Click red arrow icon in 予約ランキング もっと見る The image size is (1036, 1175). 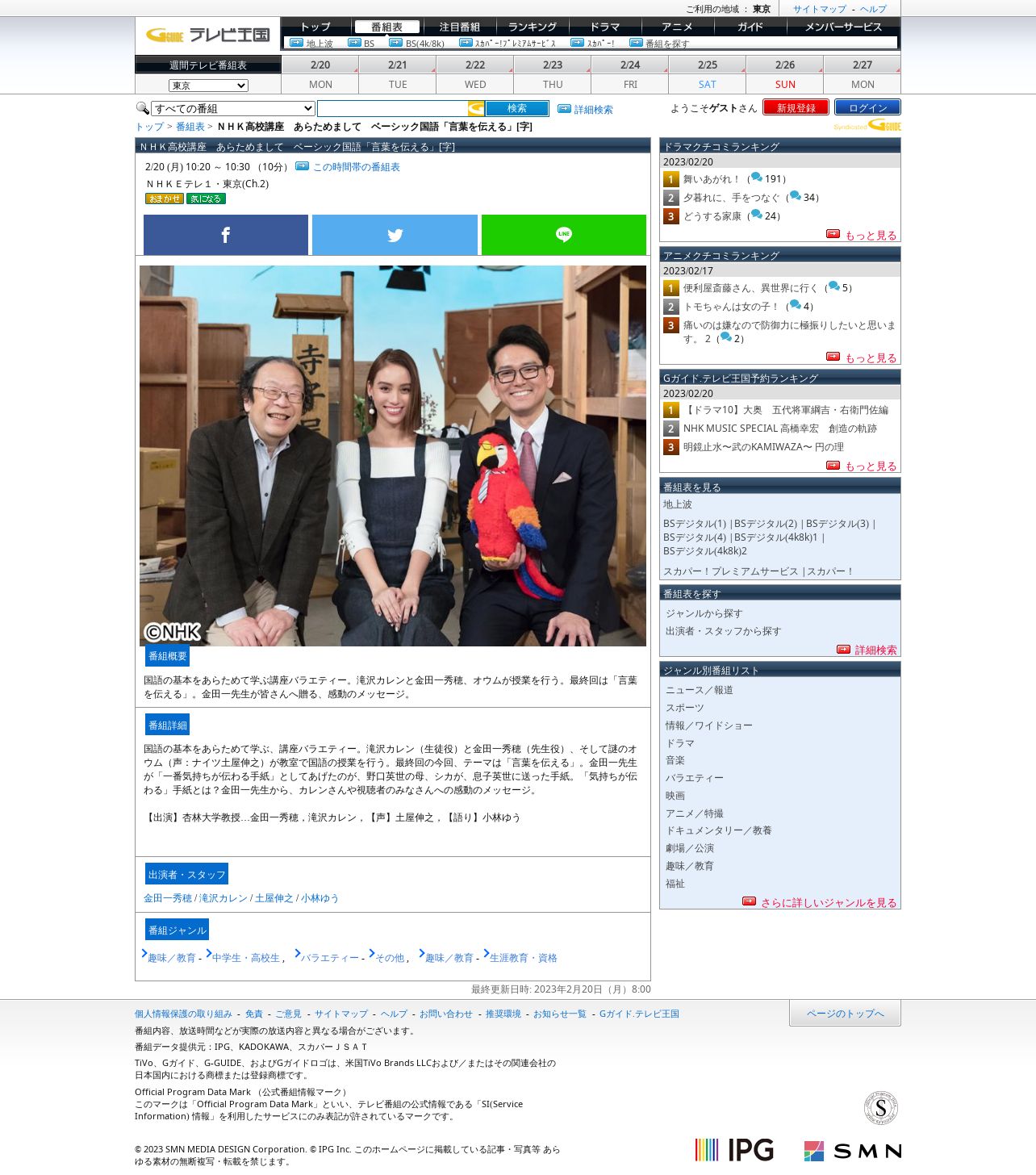click(833, 466)
